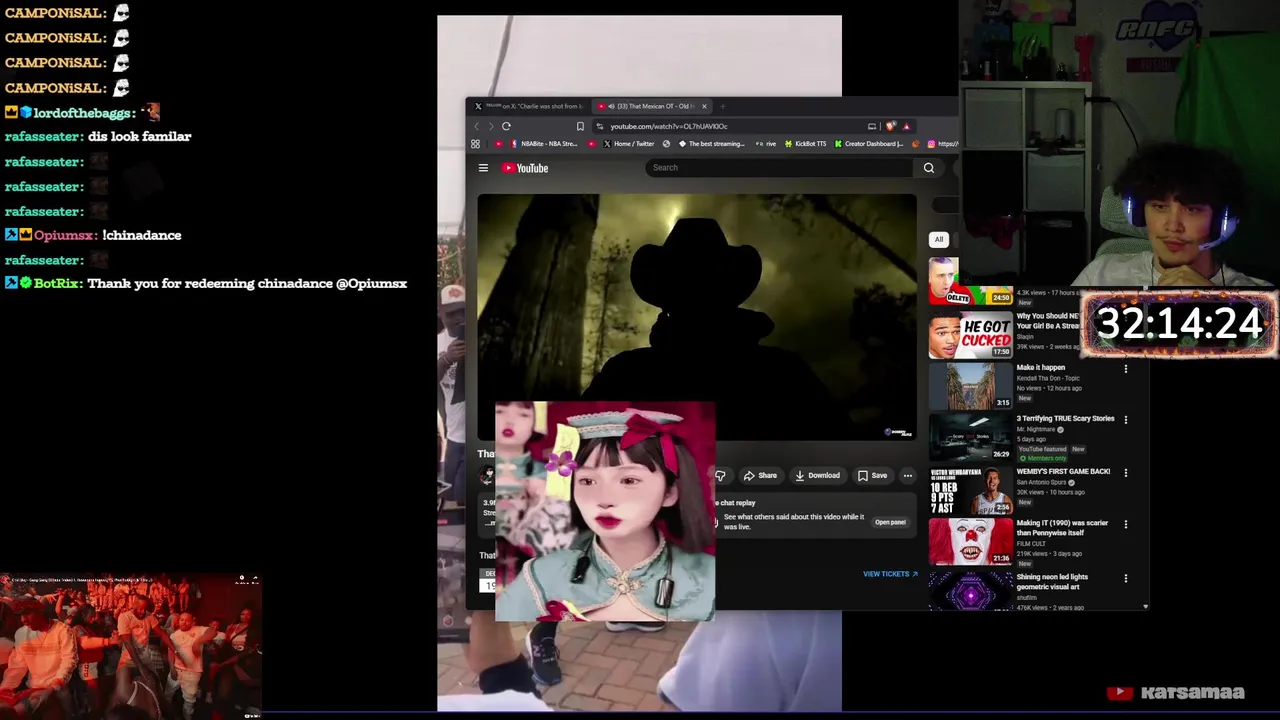Save the video with the Save button
The image size is (1280, 720).
(872, 476)
